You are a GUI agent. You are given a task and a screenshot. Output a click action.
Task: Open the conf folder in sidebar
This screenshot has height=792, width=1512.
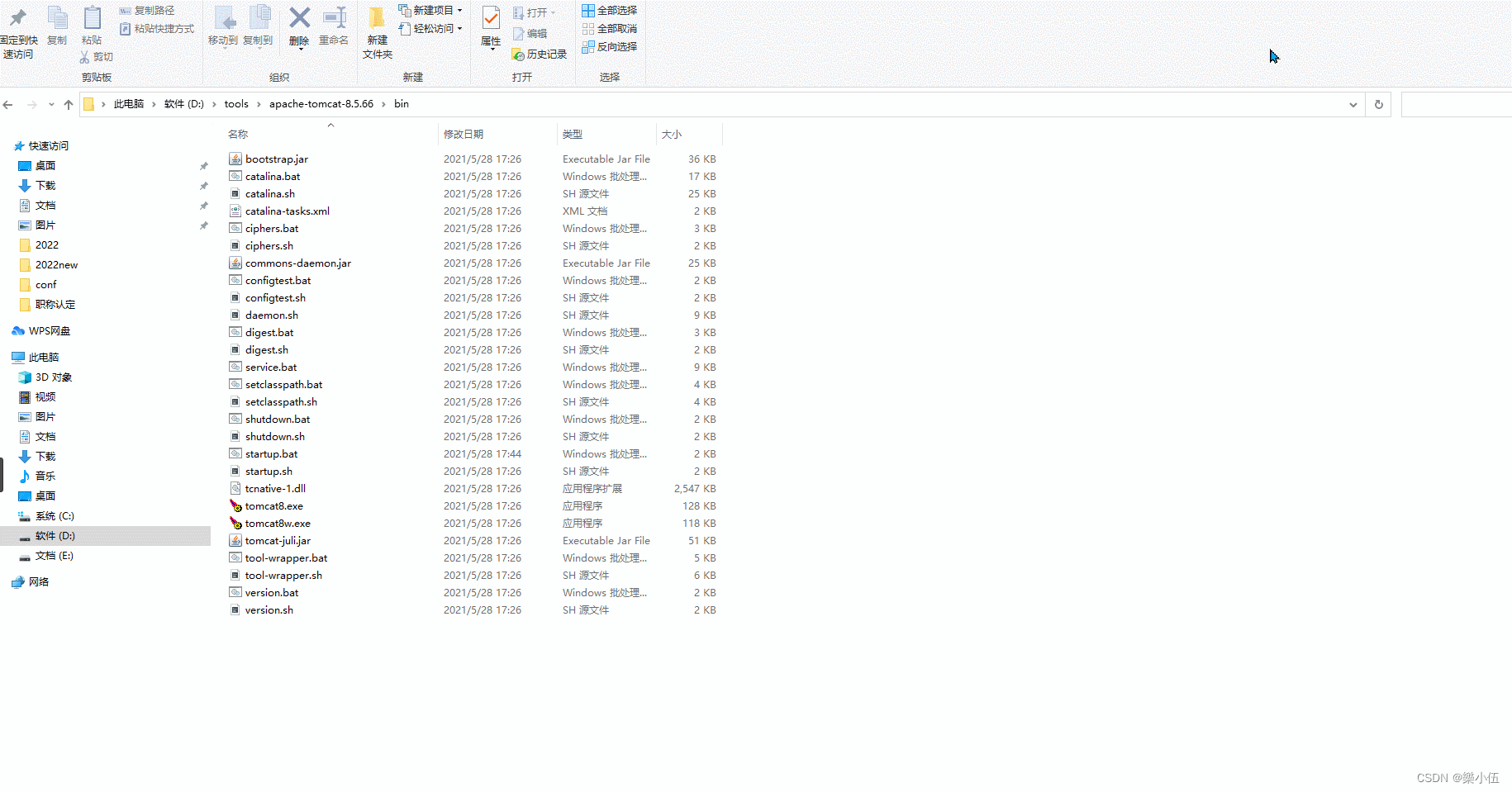(45, 285)
